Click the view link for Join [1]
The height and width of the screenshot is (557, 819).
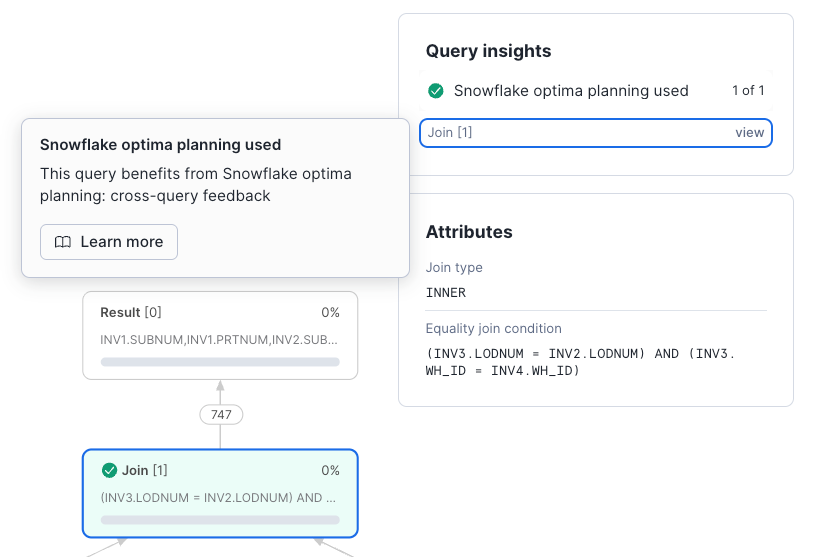(x=750, y=133)
